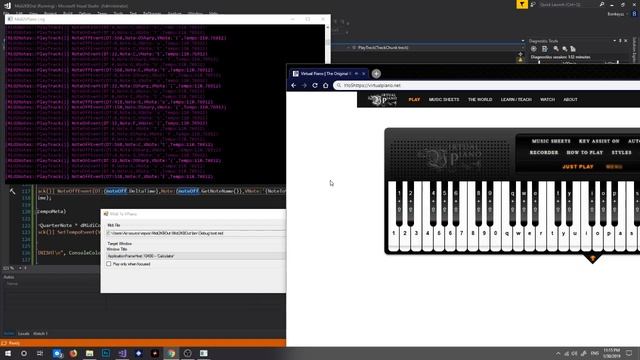Zoom in on the diagnostics timeline
The image size is (640, 360).
coord(556,49)
